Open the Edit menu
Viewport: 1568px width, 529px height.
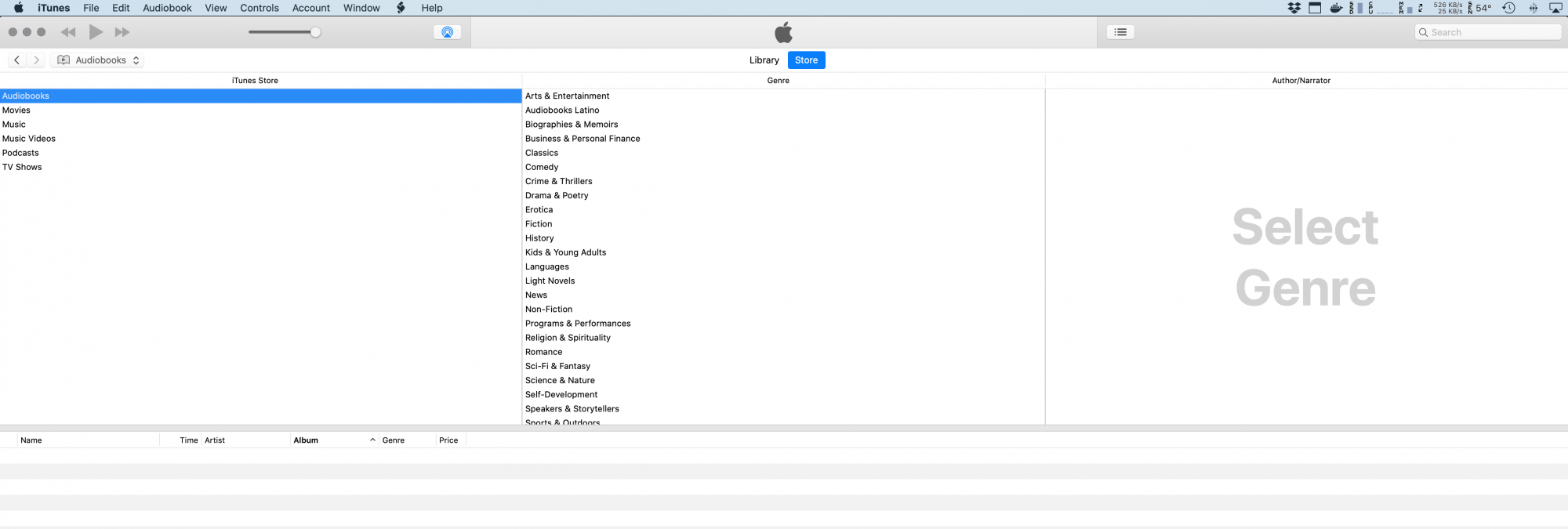[121, 8]
